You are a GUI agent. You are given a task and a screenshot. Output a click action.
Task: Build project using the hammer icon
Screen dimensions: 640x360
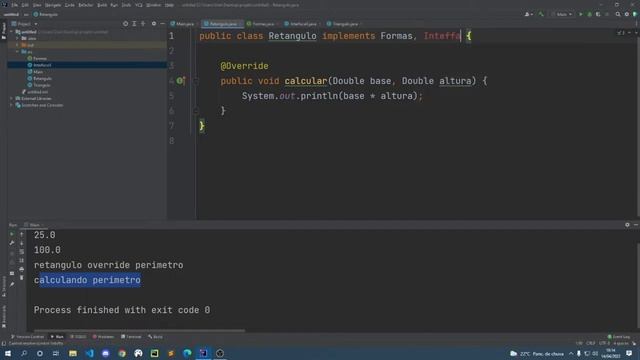click(541, 14)
